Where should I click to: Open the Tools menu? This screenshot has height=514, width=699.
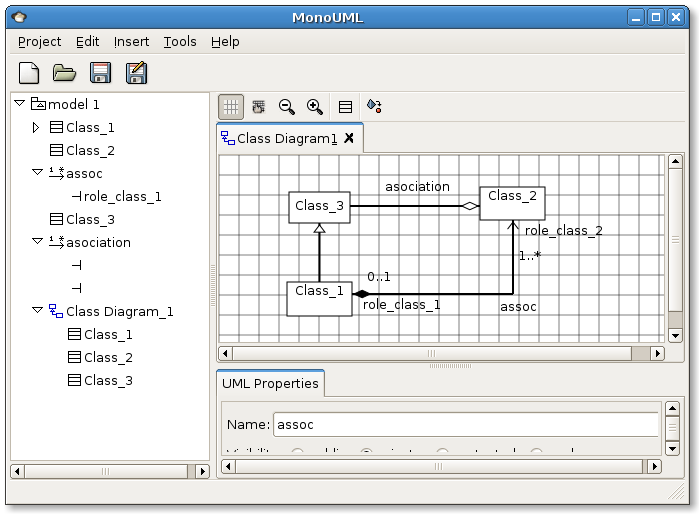[180, 42]
